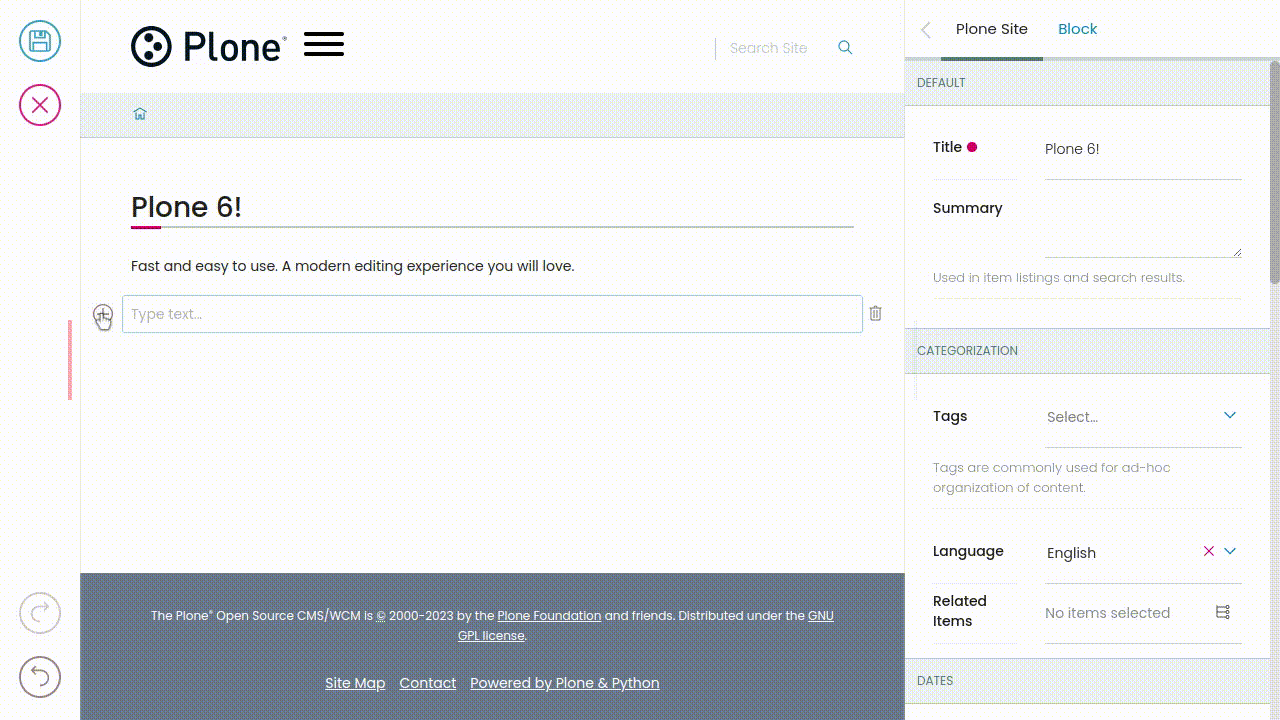Image resolution: width=1280 pixels, height=720 pixels.
Task: Click the Home breadcrumb icon
Action: pos(140,114)
